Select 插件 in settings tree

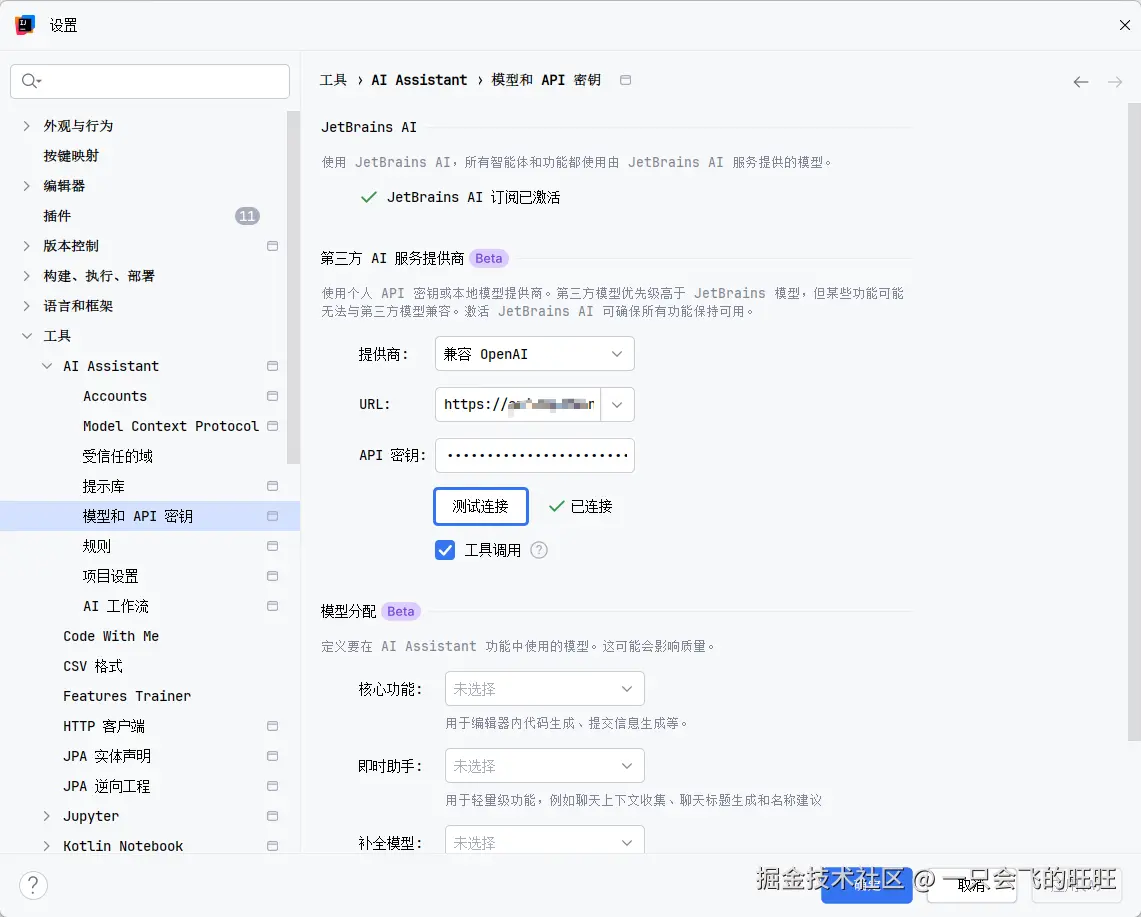click(x=57, y=216)
